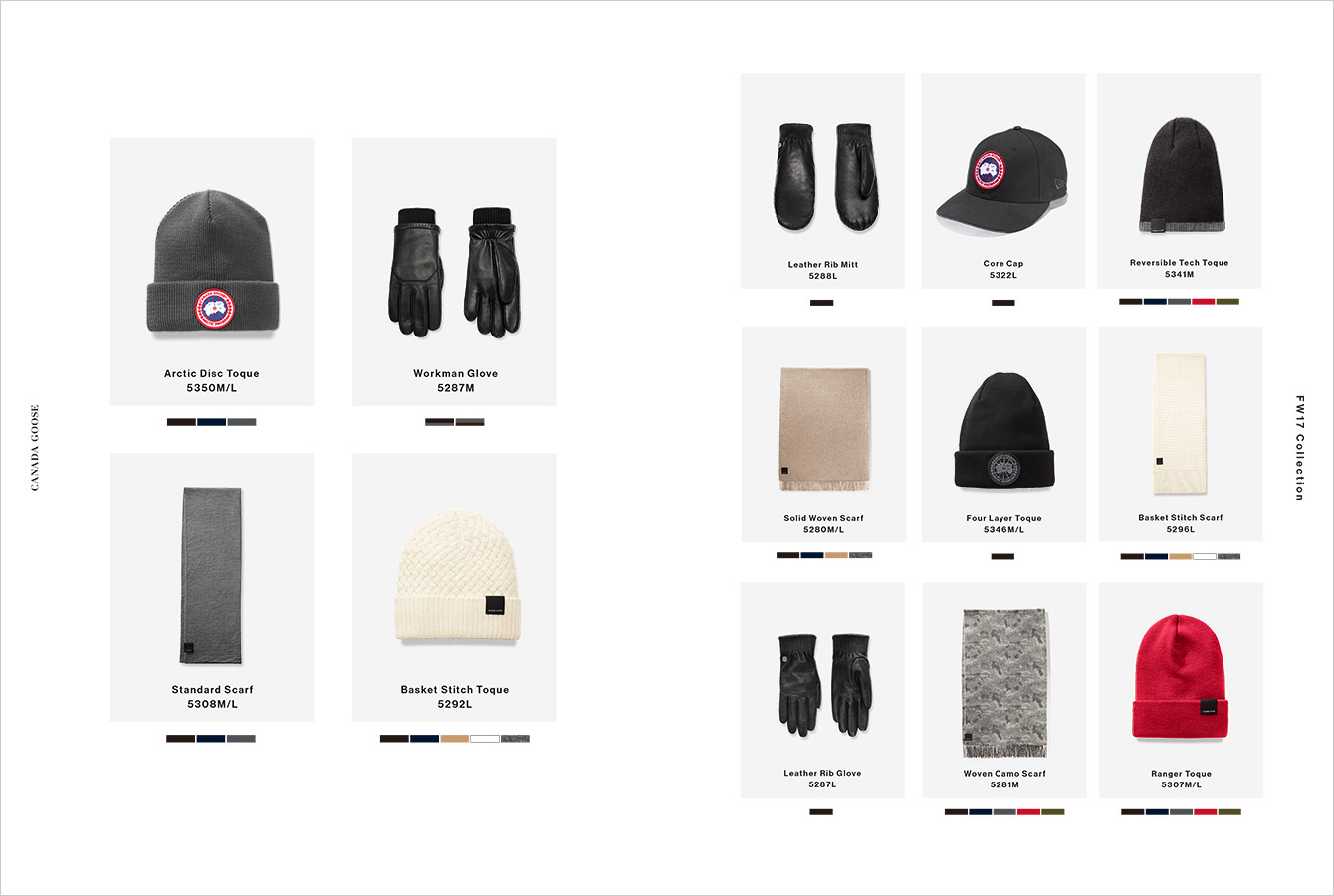
Task: Pick the olive swatch under Reversible Tech Toque
Action: pyautogui.click(x=1227, y=301)
